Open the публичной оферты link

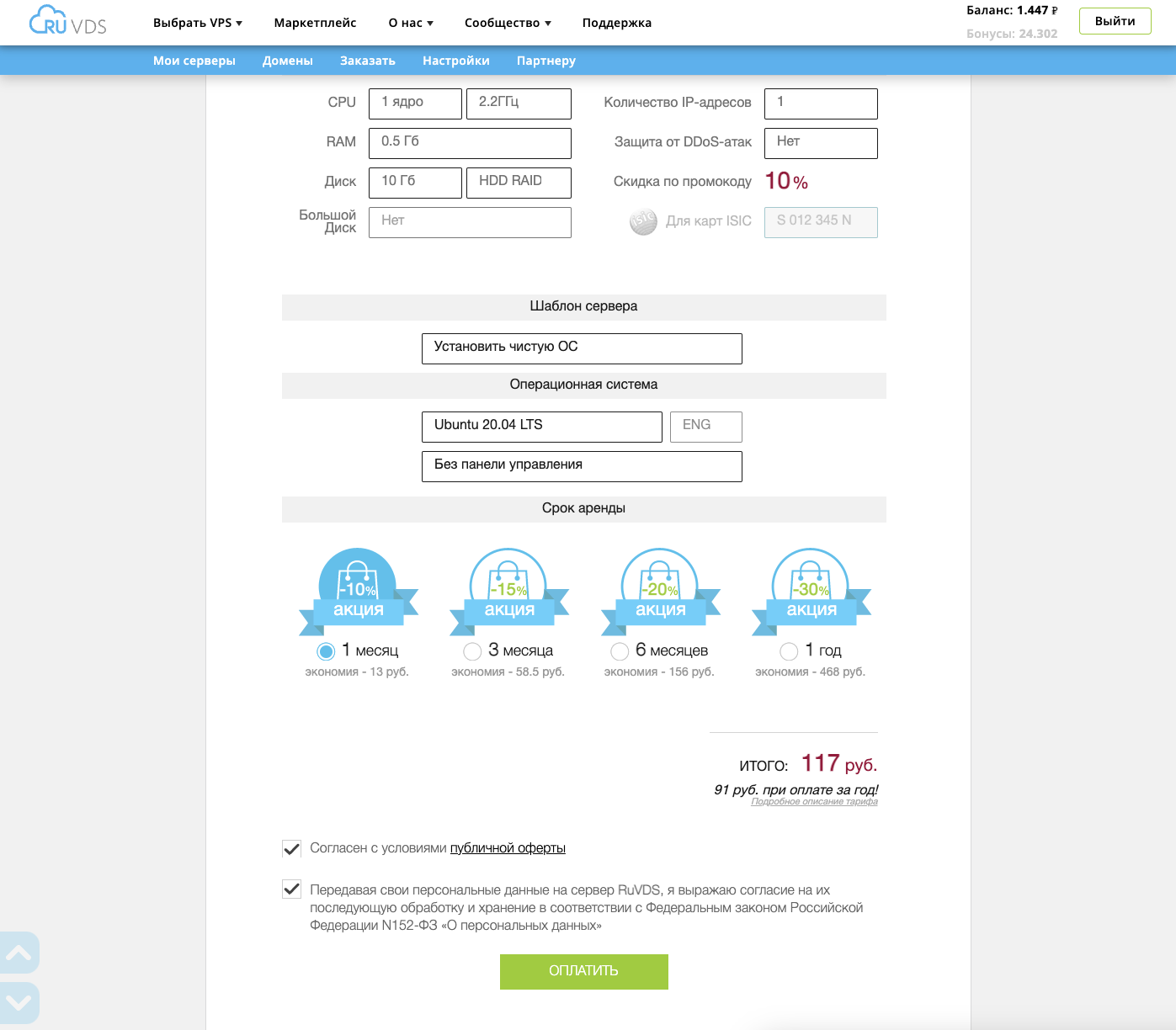point(508,848)
